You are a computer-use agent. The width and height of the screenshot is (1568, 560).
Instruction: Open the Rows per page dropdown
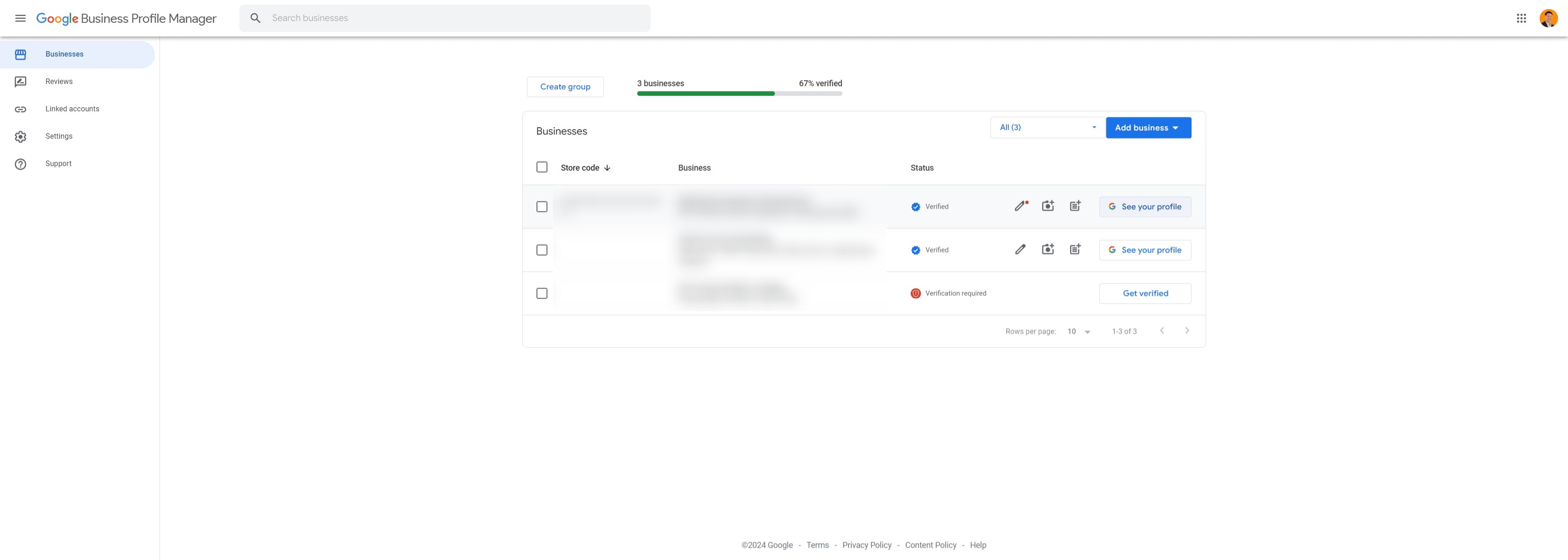pos(1078,332)
